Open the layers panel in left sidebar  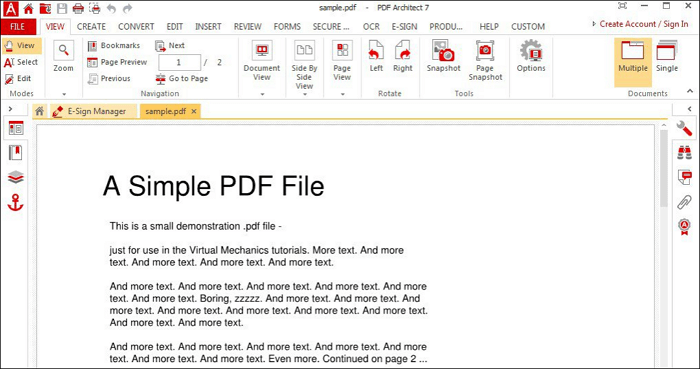point(16,178)
